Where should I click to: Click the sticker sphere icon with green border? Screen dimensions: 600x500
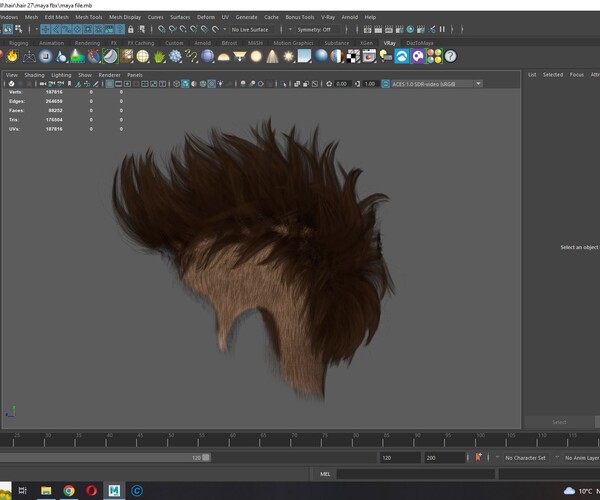click(x=110, y=57)
